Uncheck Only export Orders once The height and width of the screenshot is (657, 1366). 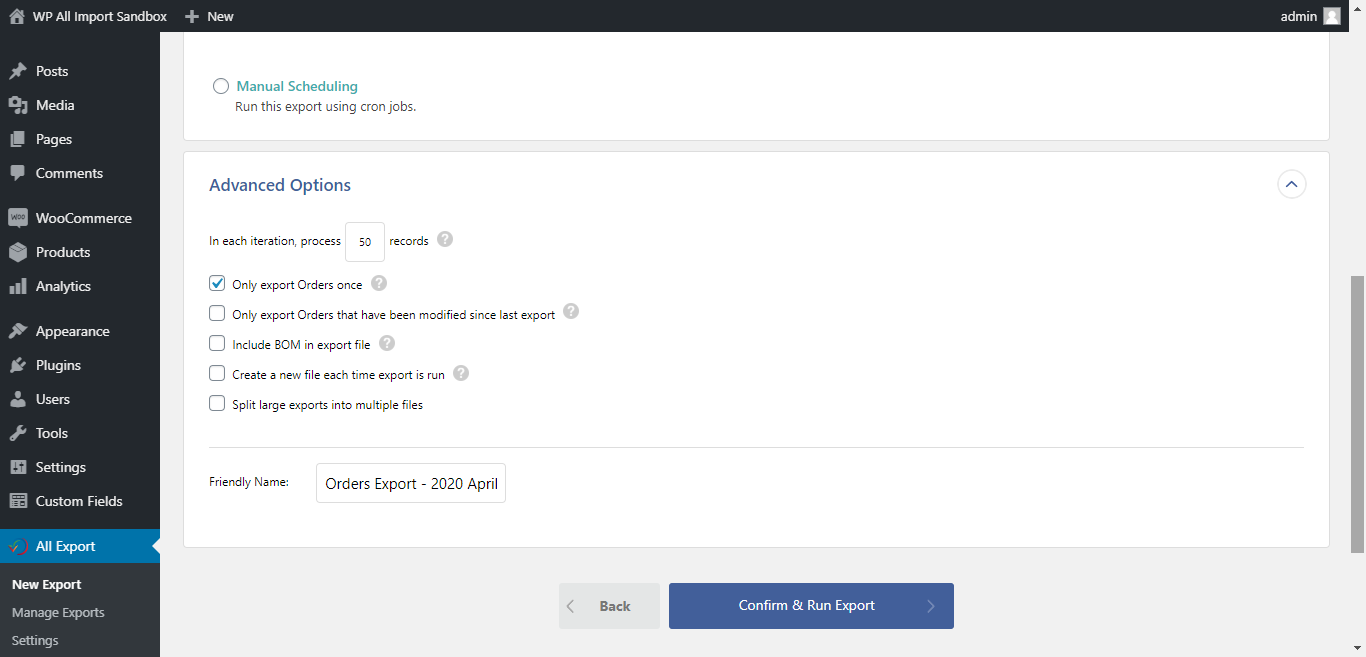(x=217, y=284)
